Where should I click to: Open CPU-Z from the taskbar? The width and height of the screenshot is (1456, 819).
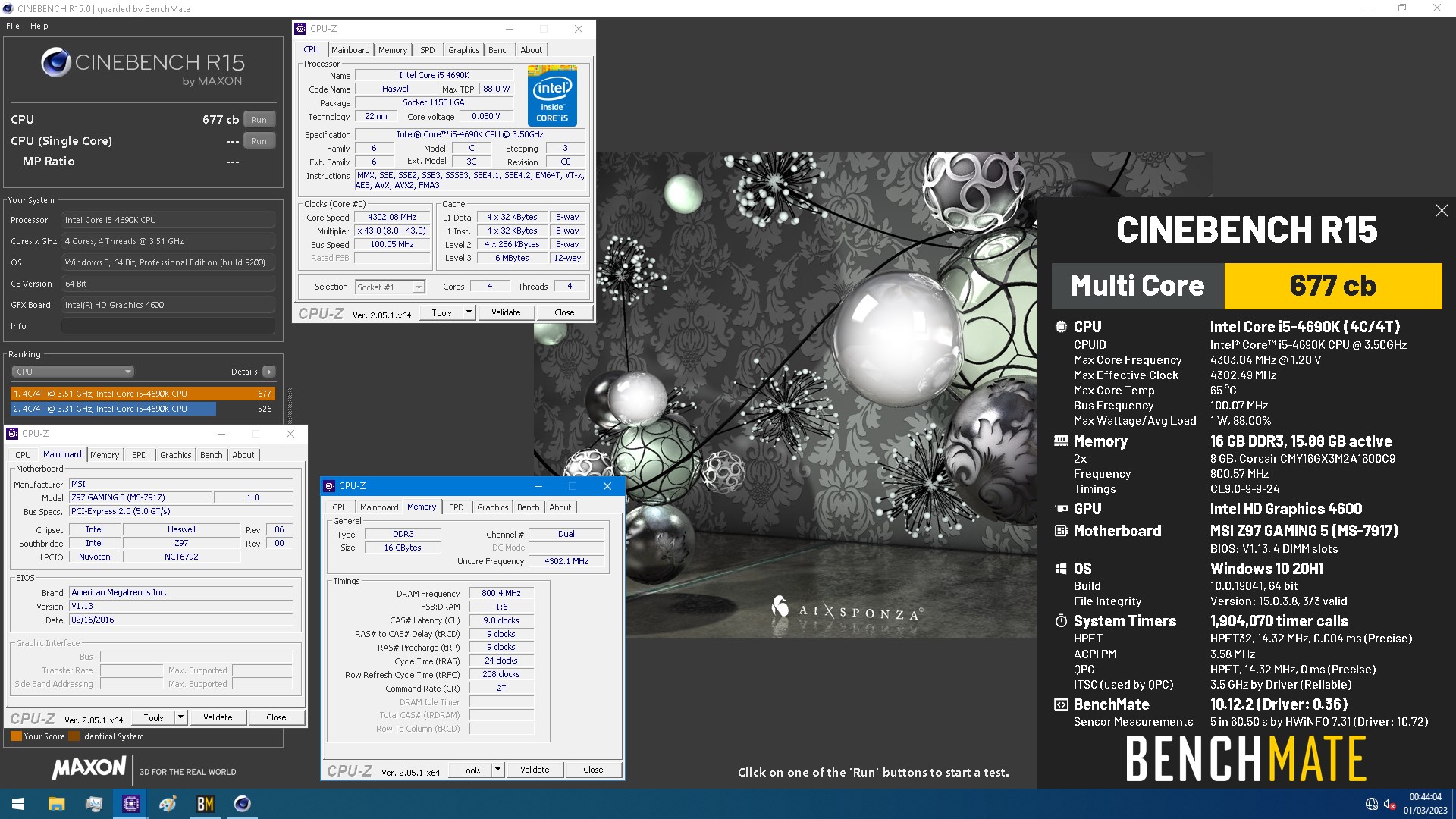pyautogui.click(x=130, y=804)
